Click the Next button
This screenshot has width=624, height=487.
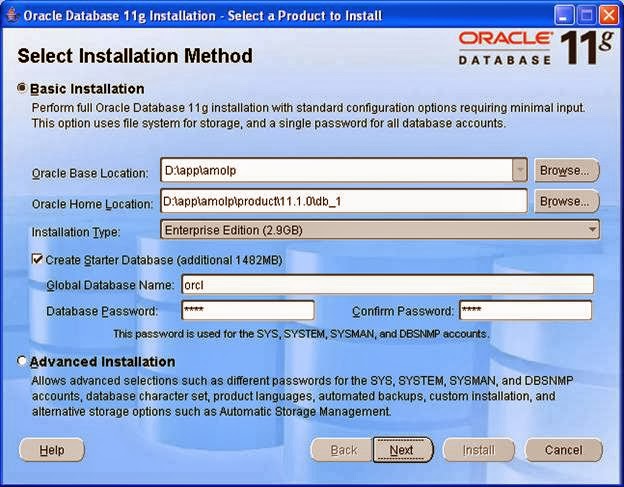402,450
